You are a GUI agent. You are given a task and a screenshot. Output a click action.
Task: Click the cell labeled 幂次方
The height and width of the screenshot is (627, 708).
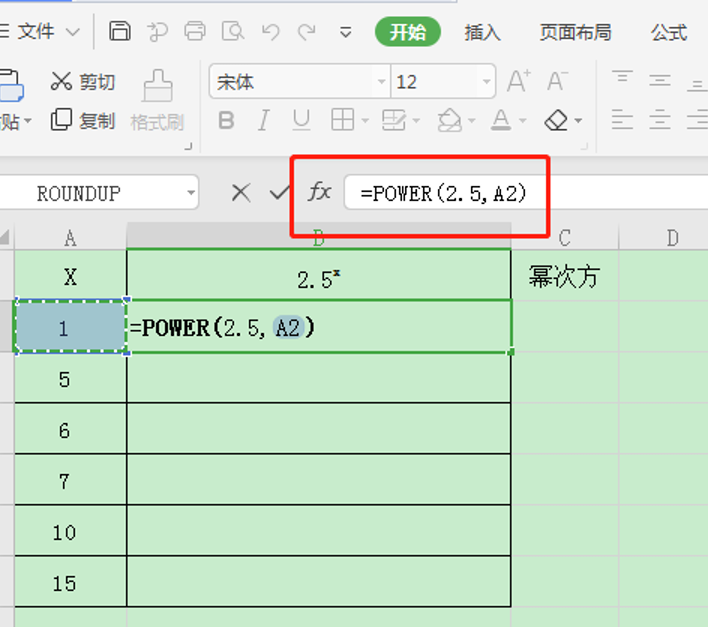(564, 275)
